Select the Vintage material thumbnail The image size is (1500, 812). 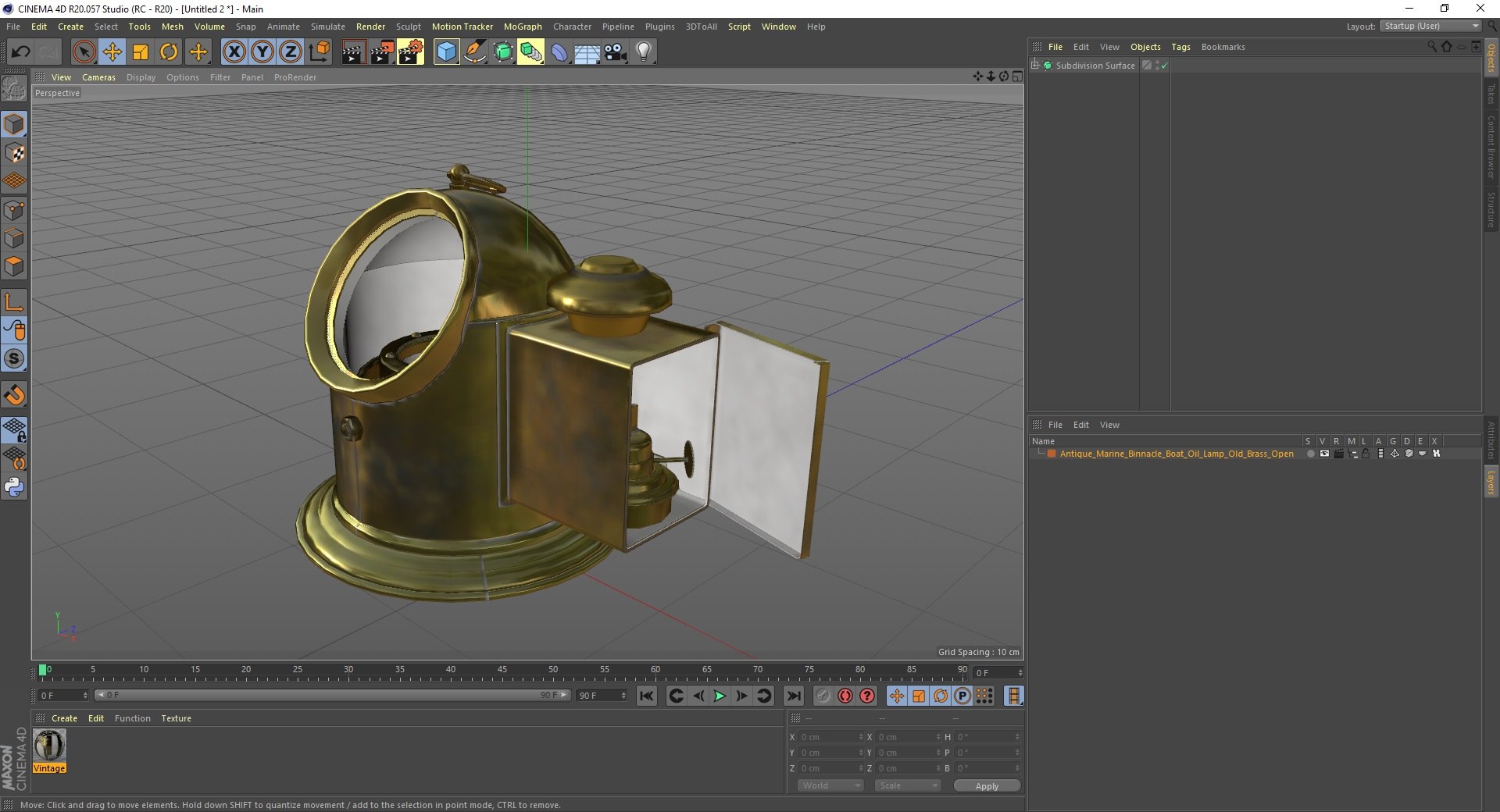(x=49, y=746)
